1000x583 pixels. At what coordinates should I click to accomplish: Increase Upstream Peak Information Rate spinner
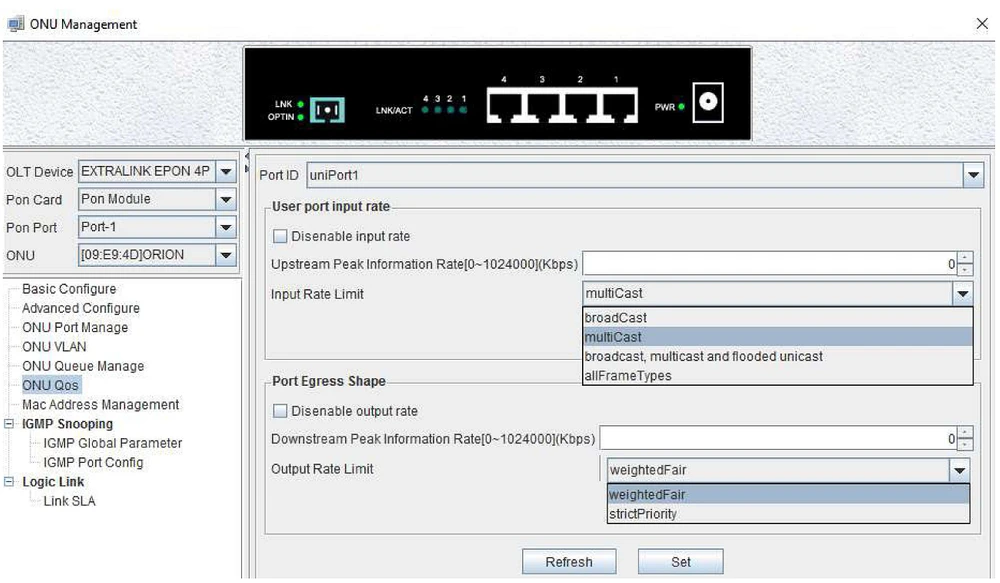pyautogui.click(x=965, y=260)
